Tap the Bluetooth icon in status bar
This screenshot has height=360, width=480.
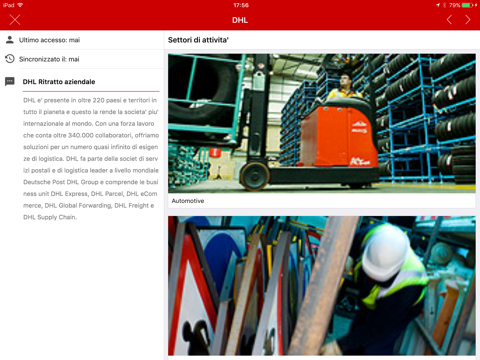[x=444, y=5]
